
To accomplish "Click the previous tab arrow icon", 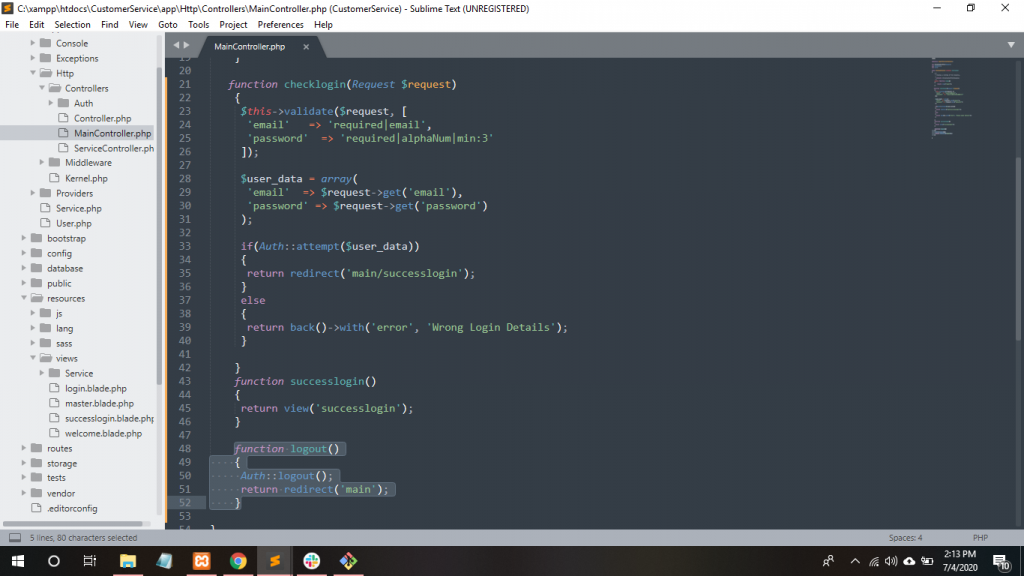I will [x=176, y=46].
